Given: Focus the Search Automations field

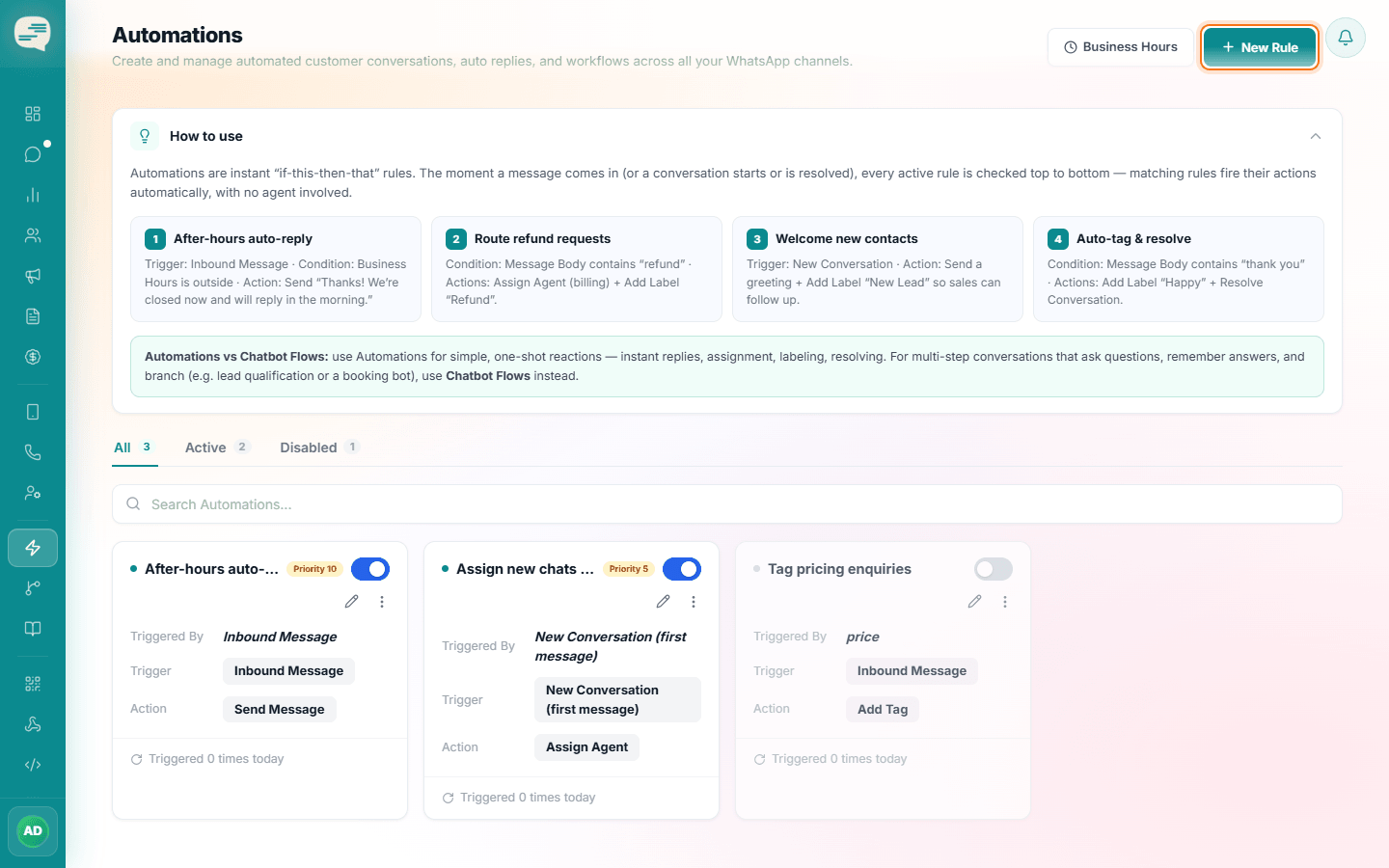Looking at the screenshot, I should [x=727, y=504].
